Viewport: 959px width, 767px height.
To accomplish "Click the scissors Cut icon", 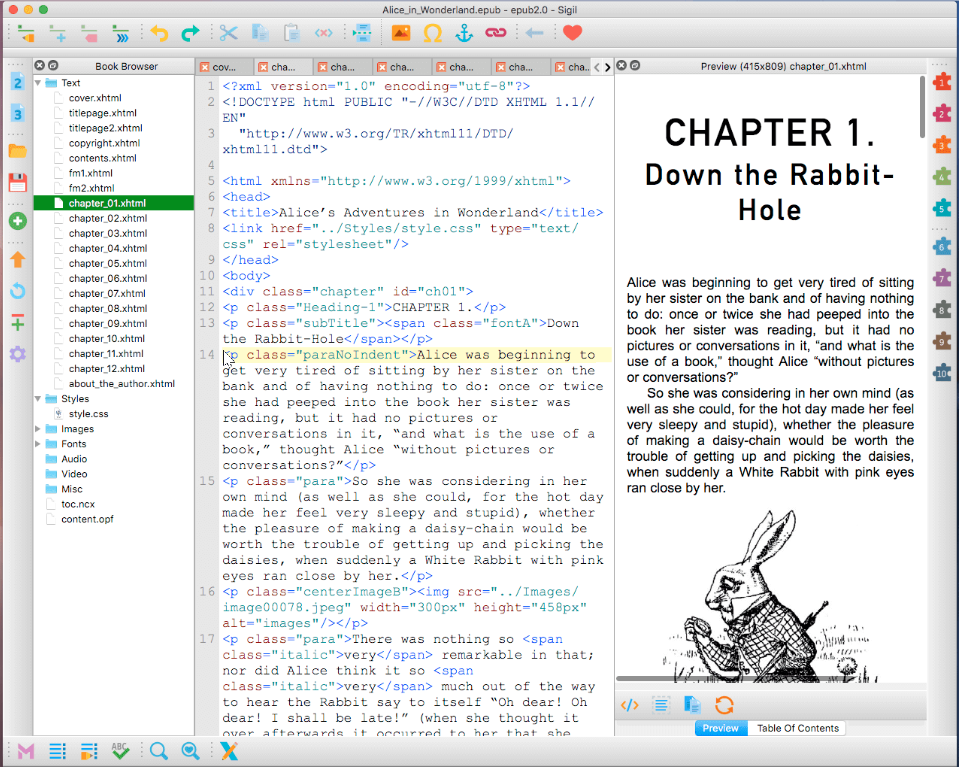I will (229, 33).
